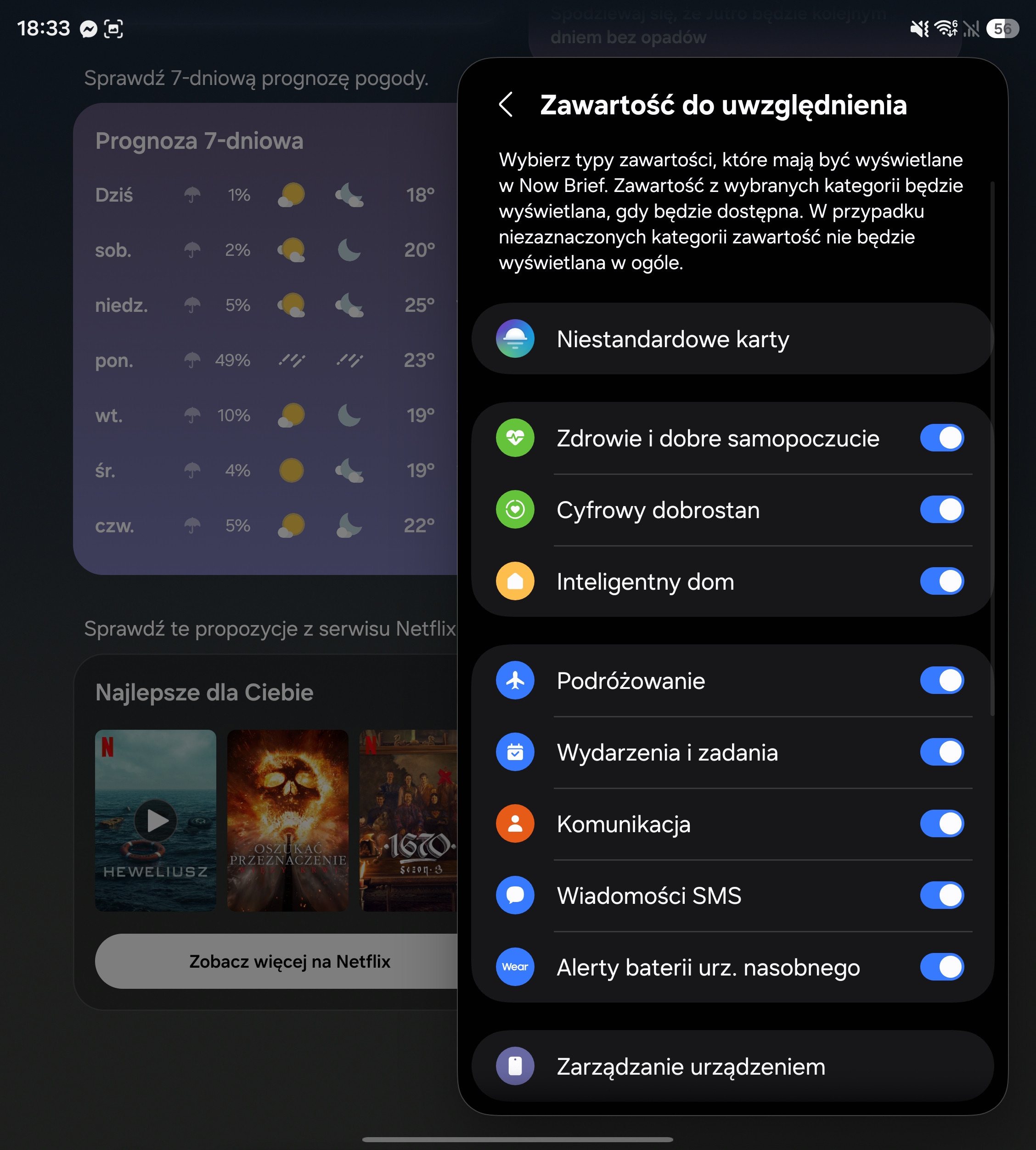
Task: Select the 1670 series poster
Action: (409, 820)
